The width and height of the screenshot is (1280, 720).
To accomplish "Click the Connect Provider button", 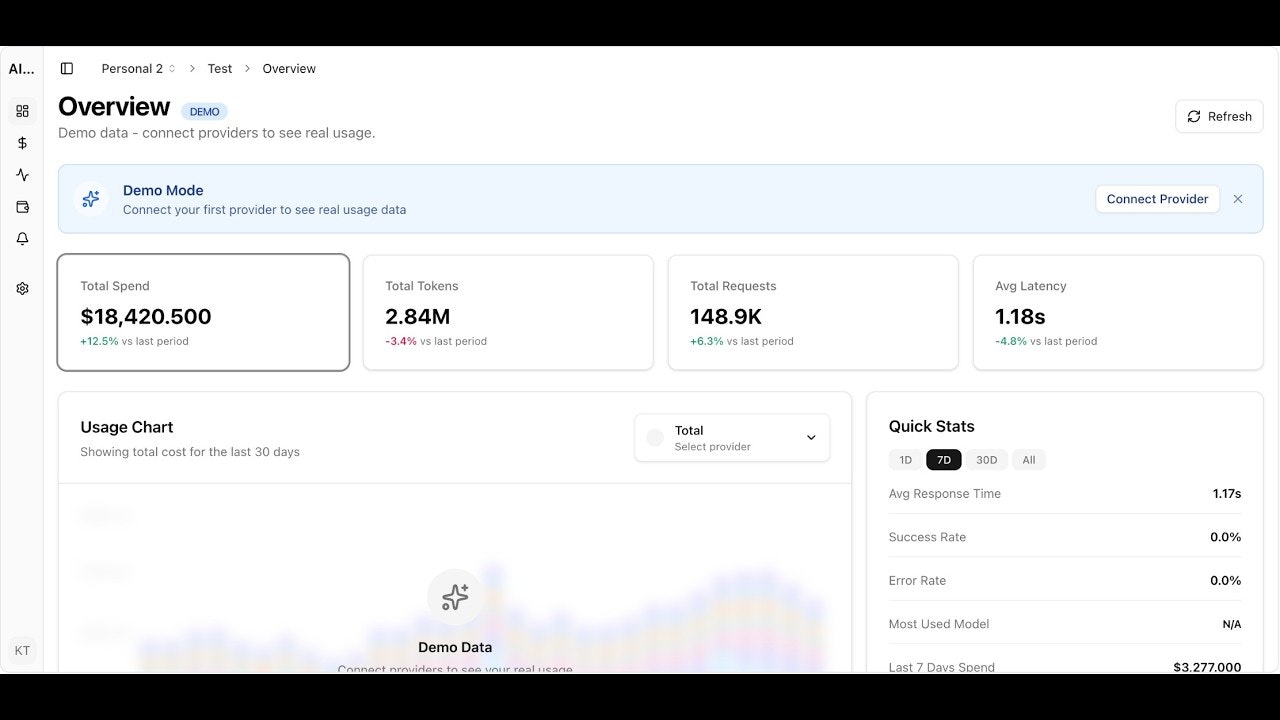I will coord(1156,199).
